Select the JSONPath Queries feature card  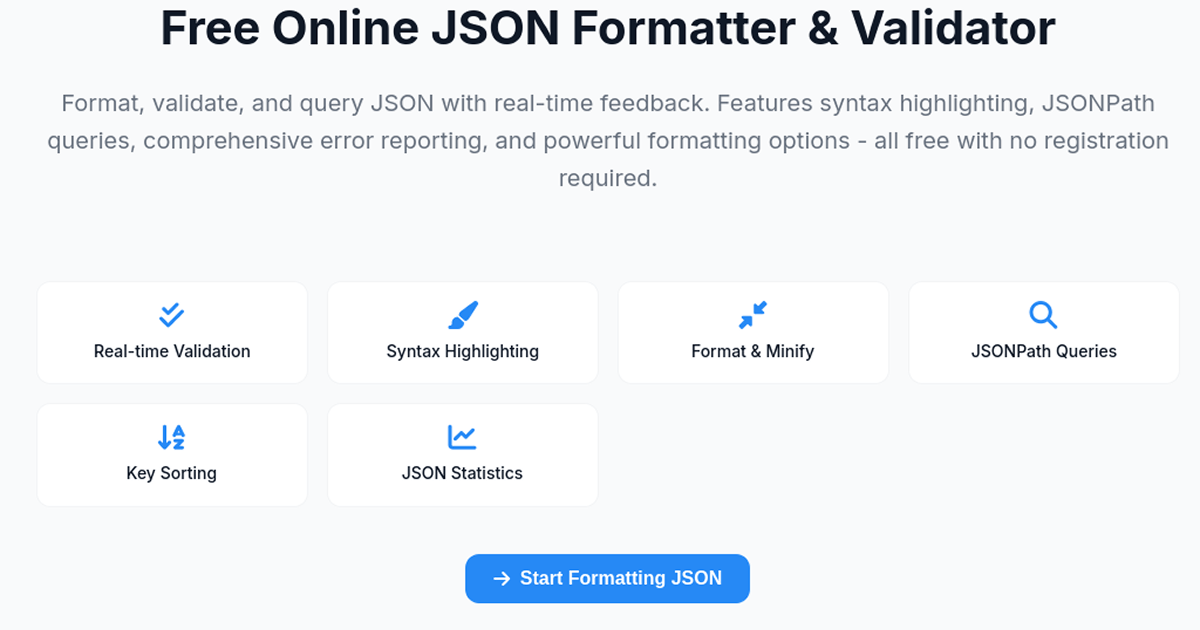point(1043,332)
